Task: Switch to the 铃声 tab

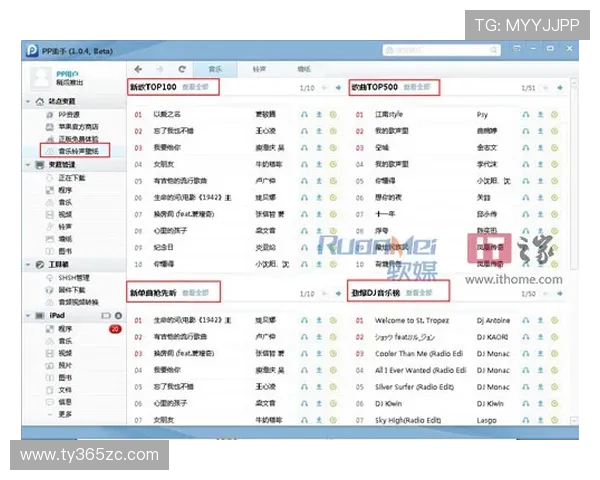Action: (259, 69)
